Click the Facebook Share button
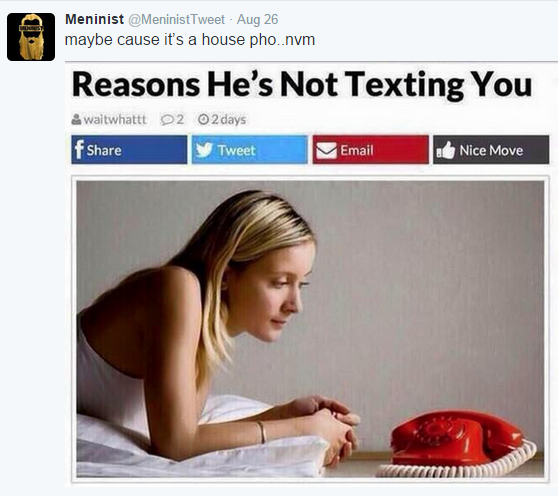Viewport: 558px width, 496px height. click(x=129, y=150)
